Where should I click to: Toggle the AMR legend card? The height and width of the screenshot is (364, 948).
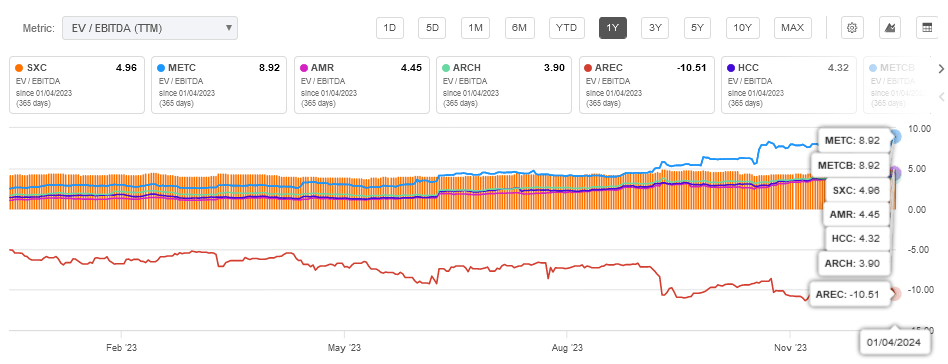click(362, 85)
